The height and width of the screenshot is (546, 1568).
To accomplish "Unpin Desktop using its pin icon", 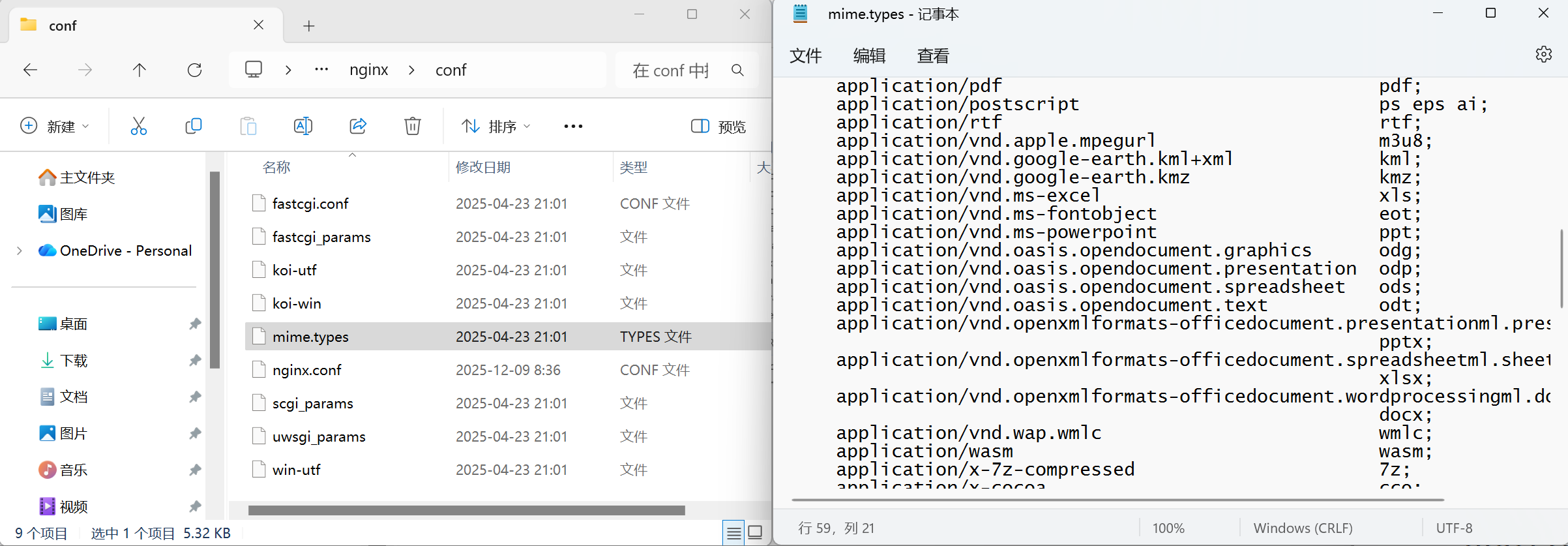I will pos(194,324).
